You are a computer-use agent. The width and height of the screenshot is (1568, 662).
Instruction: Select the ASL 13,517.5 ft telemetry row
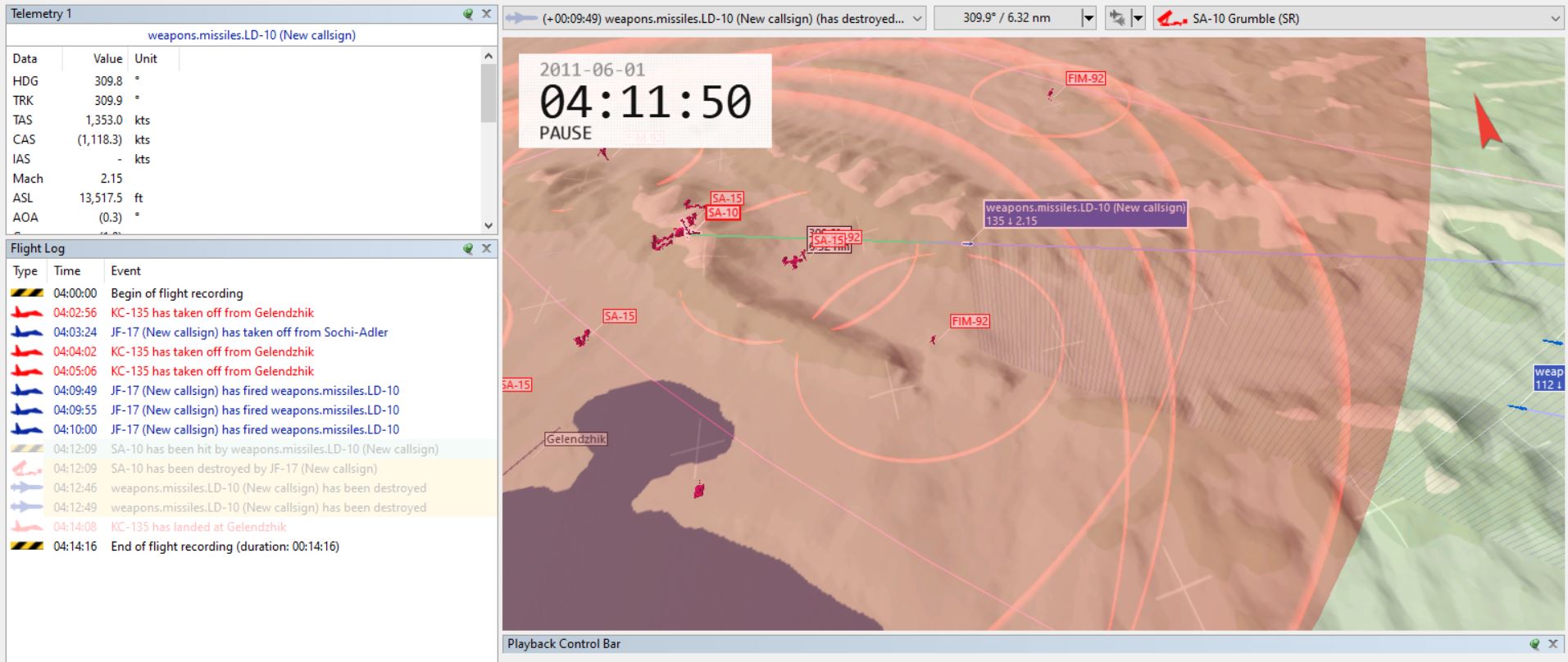(243, 197)
